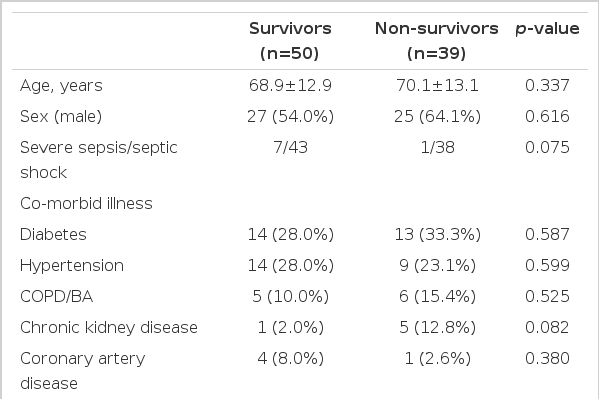
Task: Select the 5 (12.8%) kidney disease cell
Action: 437,328
